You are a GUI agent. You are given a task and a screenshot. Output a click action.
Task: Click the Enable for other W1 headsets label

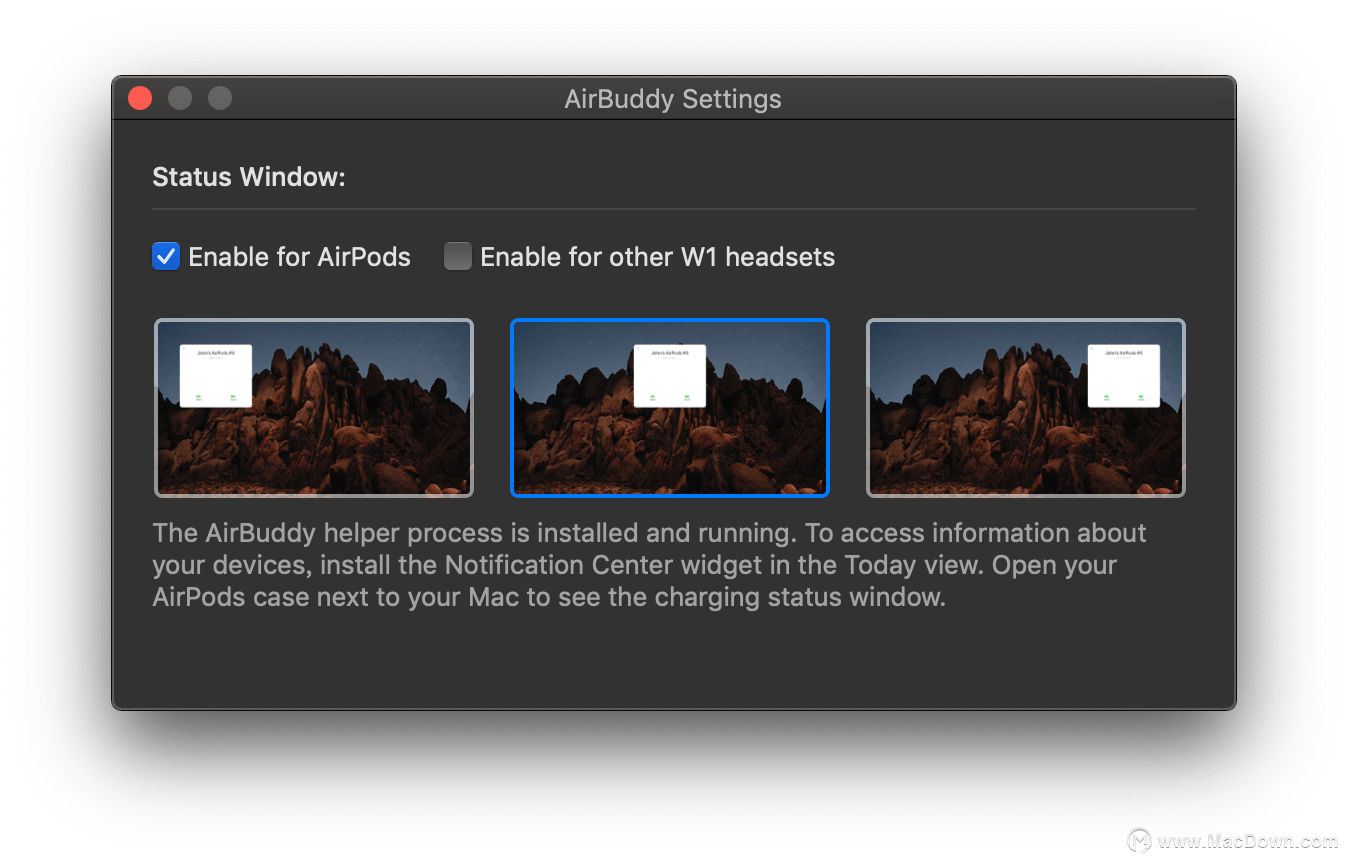tap(658, 257)
